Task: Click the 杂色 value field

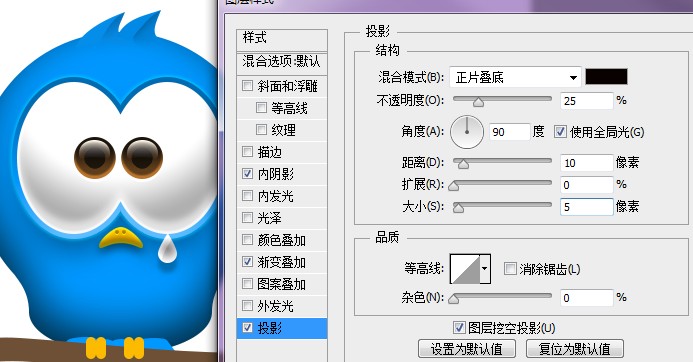Action: click(586, 298)
